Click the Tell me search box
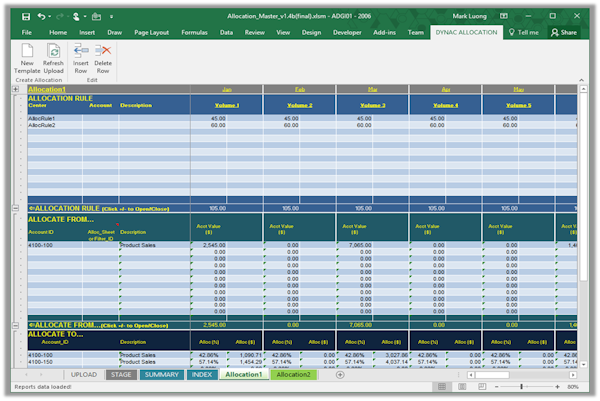 [527, 32]
